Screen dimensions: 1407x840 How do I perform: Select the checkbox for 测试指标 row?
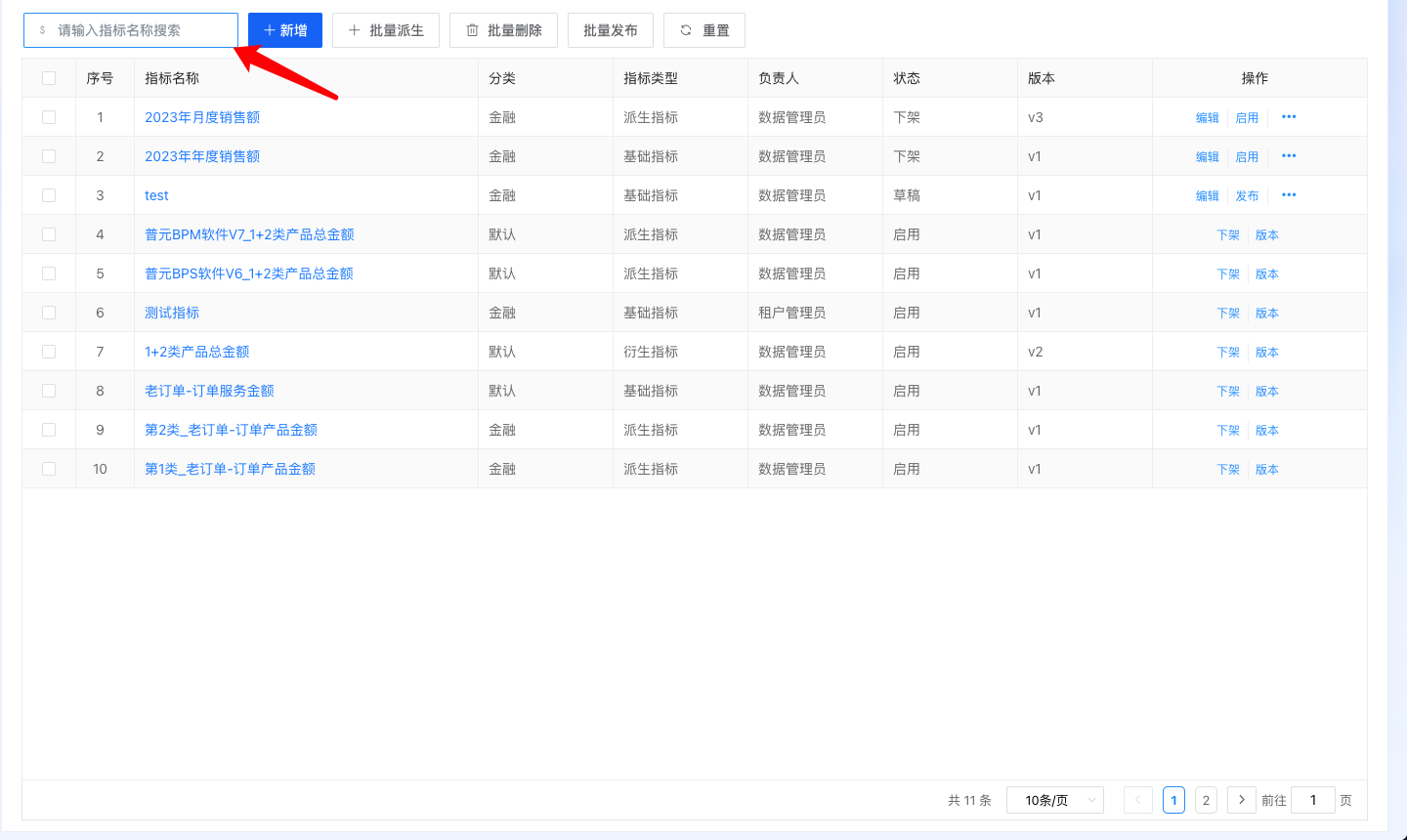(x=49, y=313)
